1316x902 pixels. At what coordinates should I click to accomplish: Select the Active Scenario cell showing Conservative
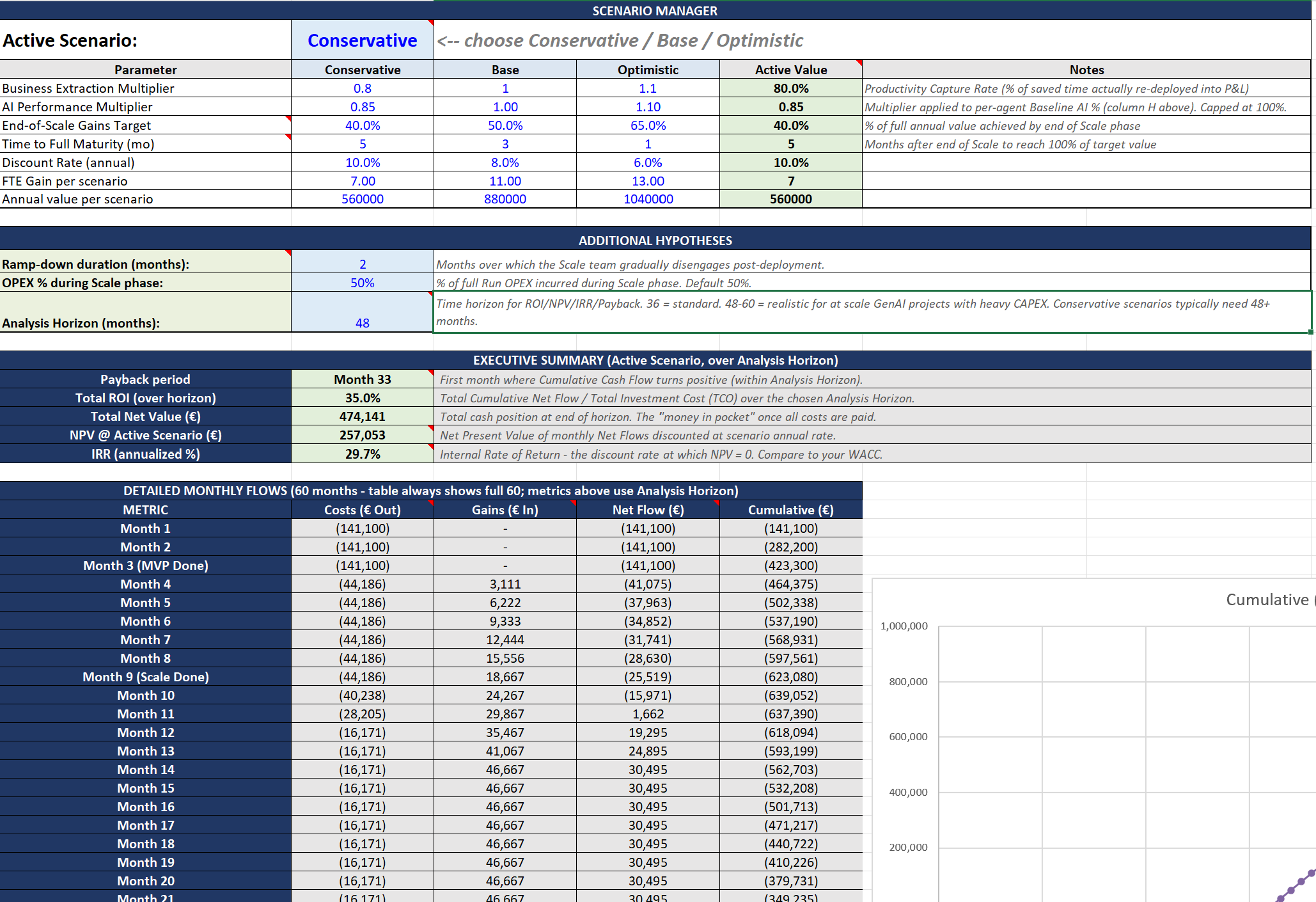tap(363, 40)
